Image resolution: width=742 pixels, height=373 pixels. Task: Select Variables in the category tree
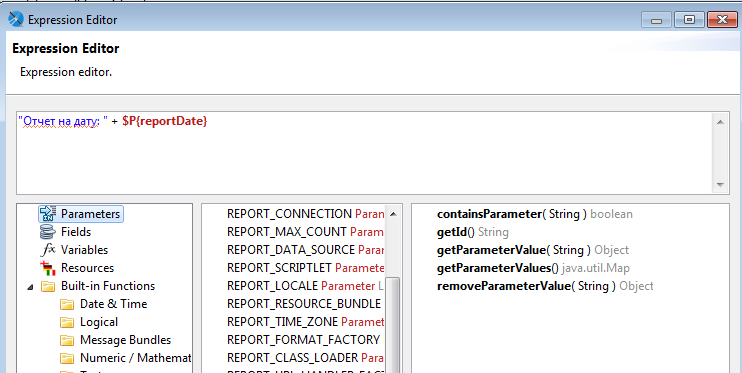[84, 250]
